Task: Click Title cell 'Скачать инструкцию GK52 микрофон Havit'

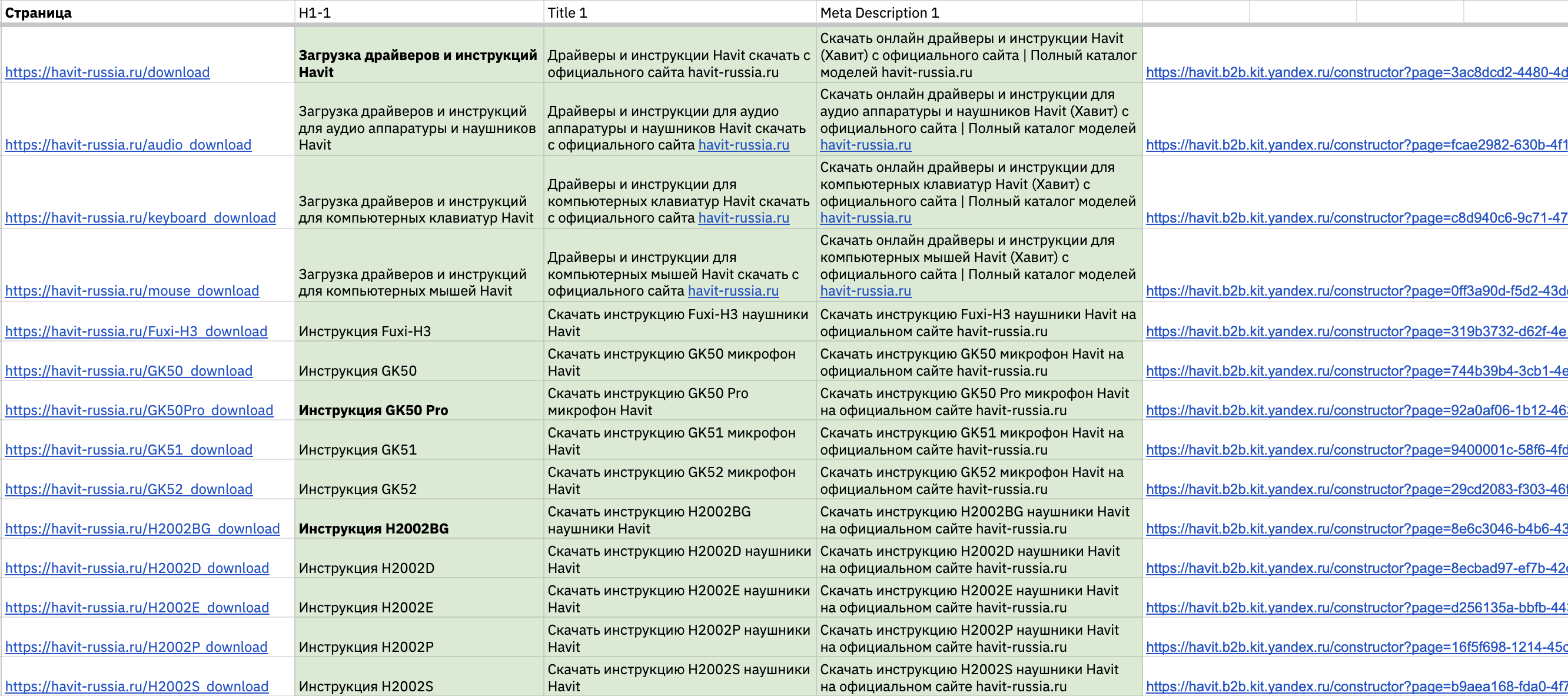Action: coord(680,480)
